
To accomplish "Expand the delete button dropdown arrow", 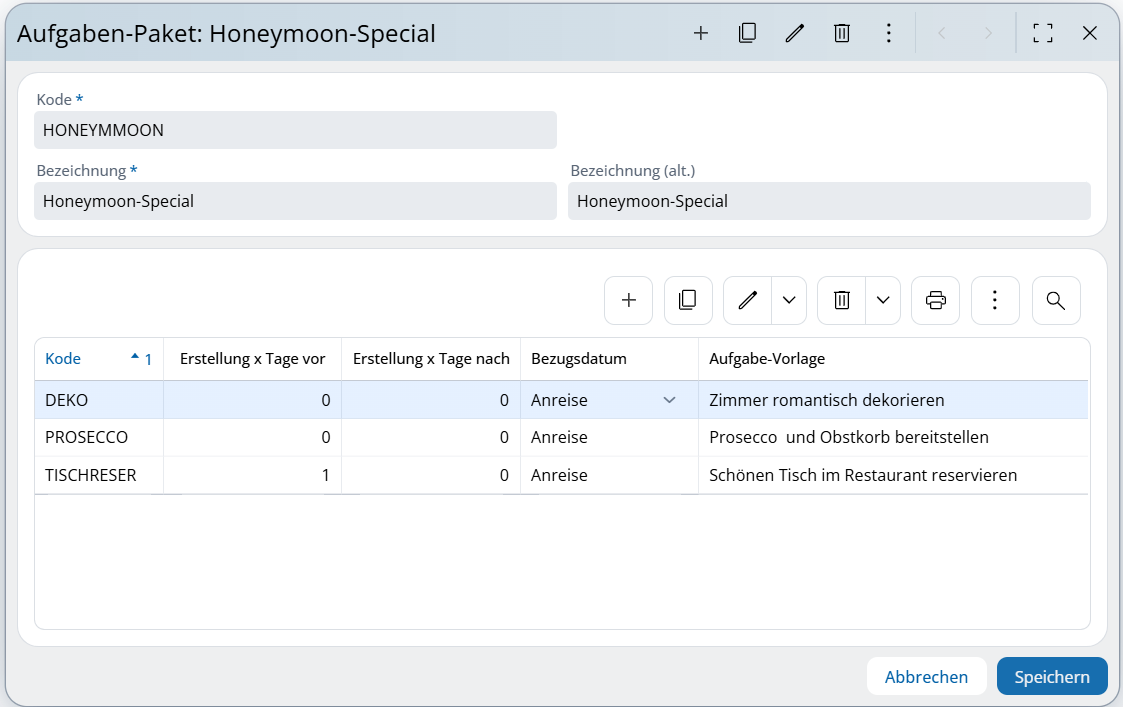I will [x=883, y=300].
